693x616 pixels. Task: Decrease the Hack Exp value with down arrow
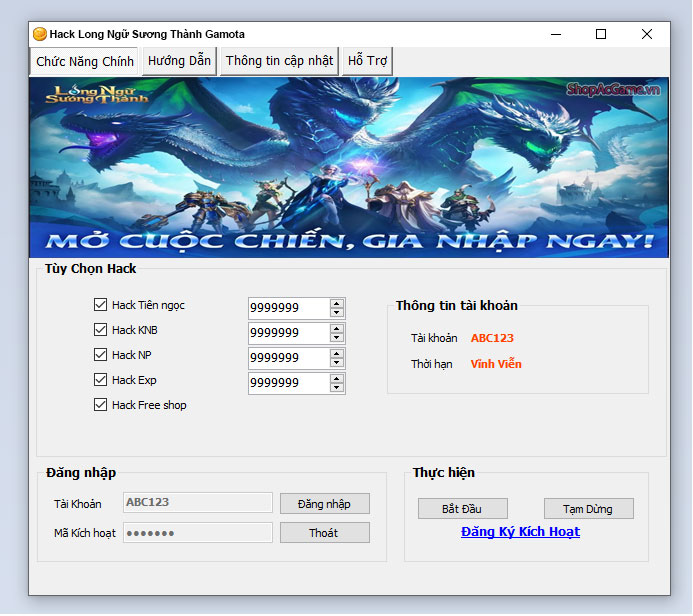[x=337, y=388]
